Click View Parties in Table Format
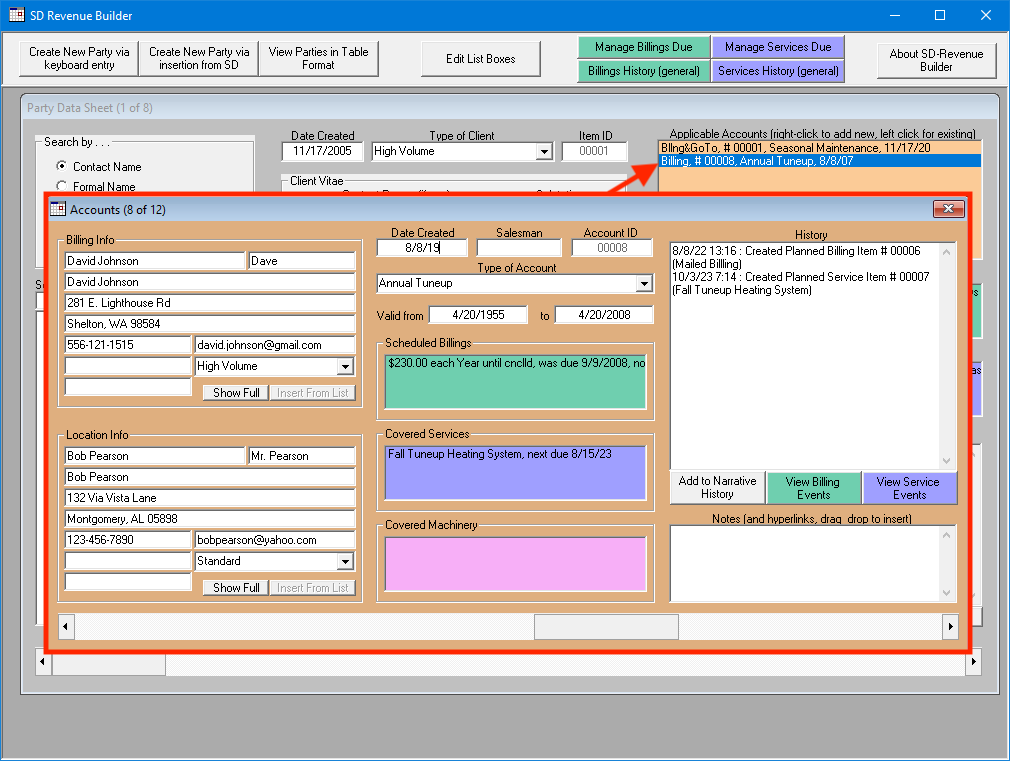The width and height of the screenshot is (1010, 761). click(318, 57)
